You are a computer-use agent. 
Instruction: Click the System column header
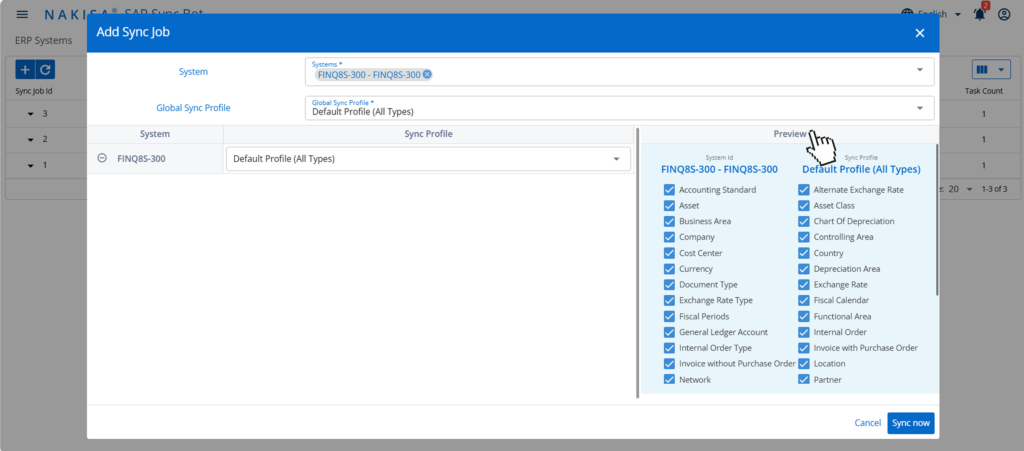(x=155, y=134)
